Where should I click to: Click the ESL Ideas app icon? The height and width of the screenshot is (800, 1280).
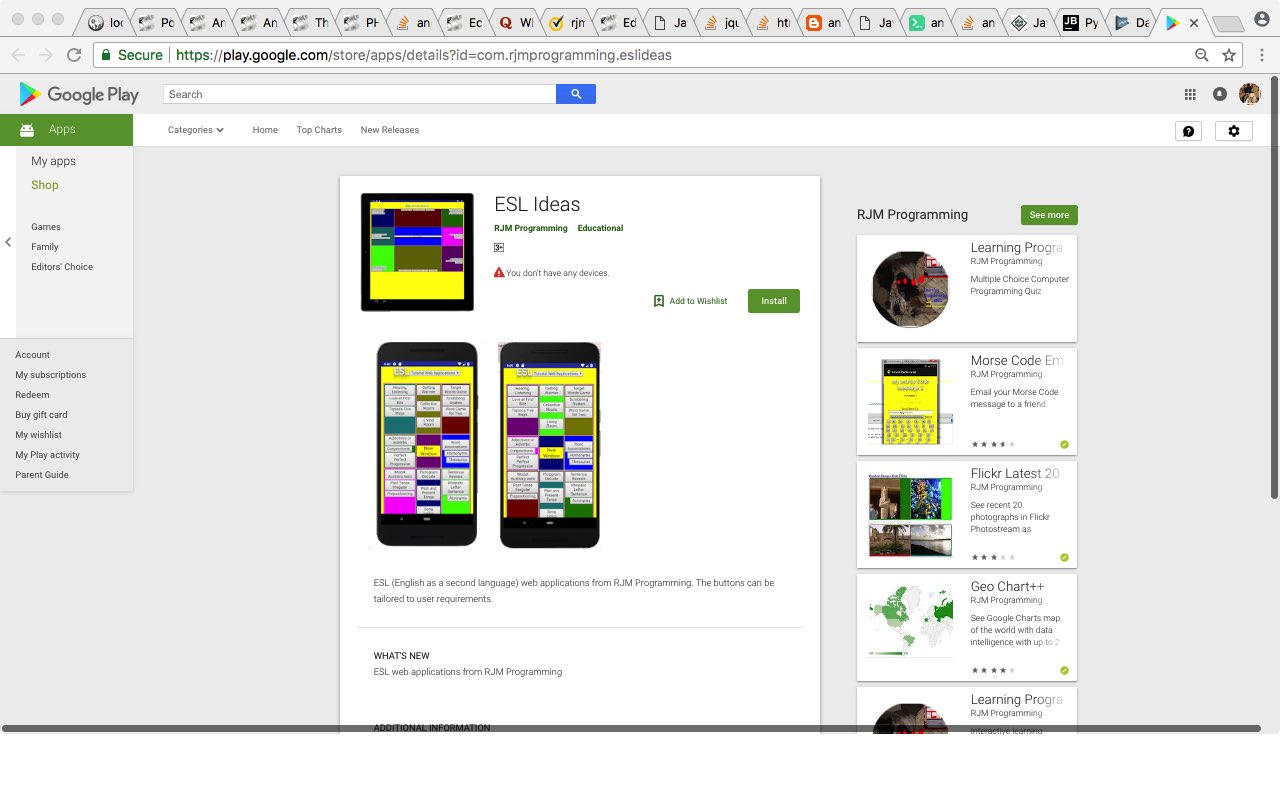coord(417,252)
